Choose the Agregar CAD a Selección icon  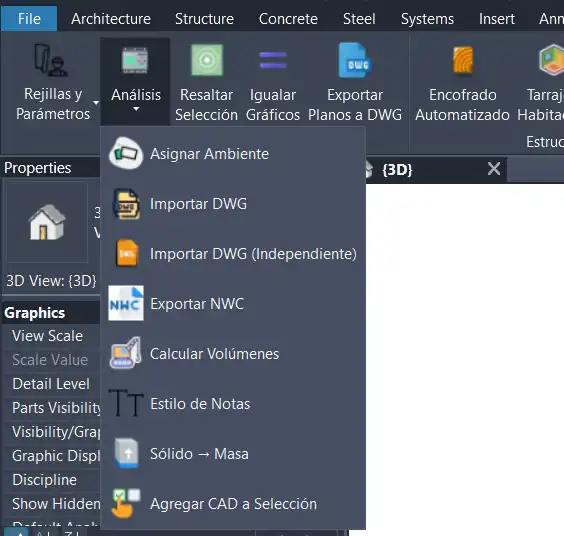pyautogui.click(x=126, y=503)
